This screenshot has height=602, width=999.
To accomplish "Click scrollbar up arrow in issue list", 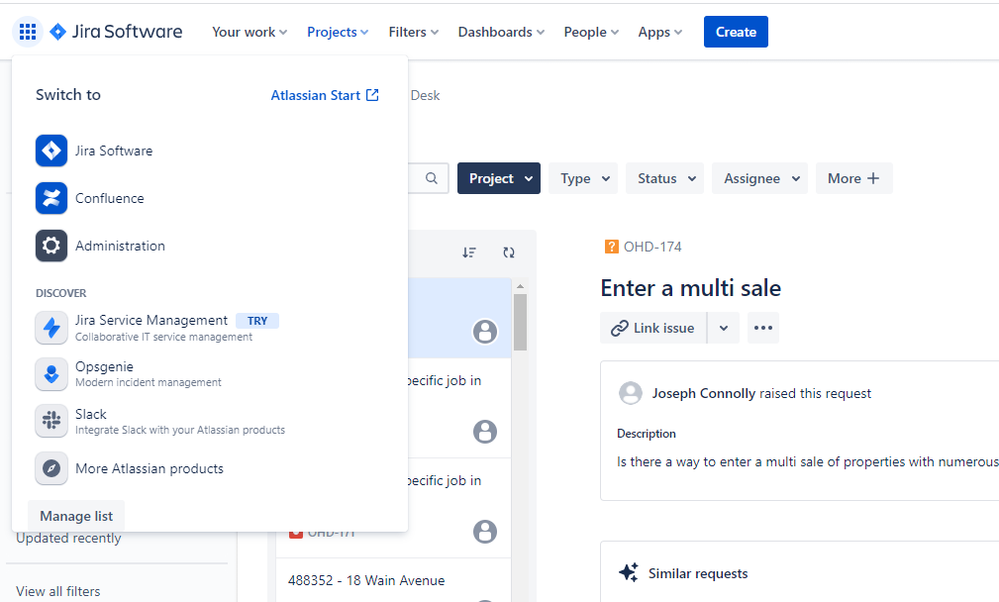I will pos(520,286).
